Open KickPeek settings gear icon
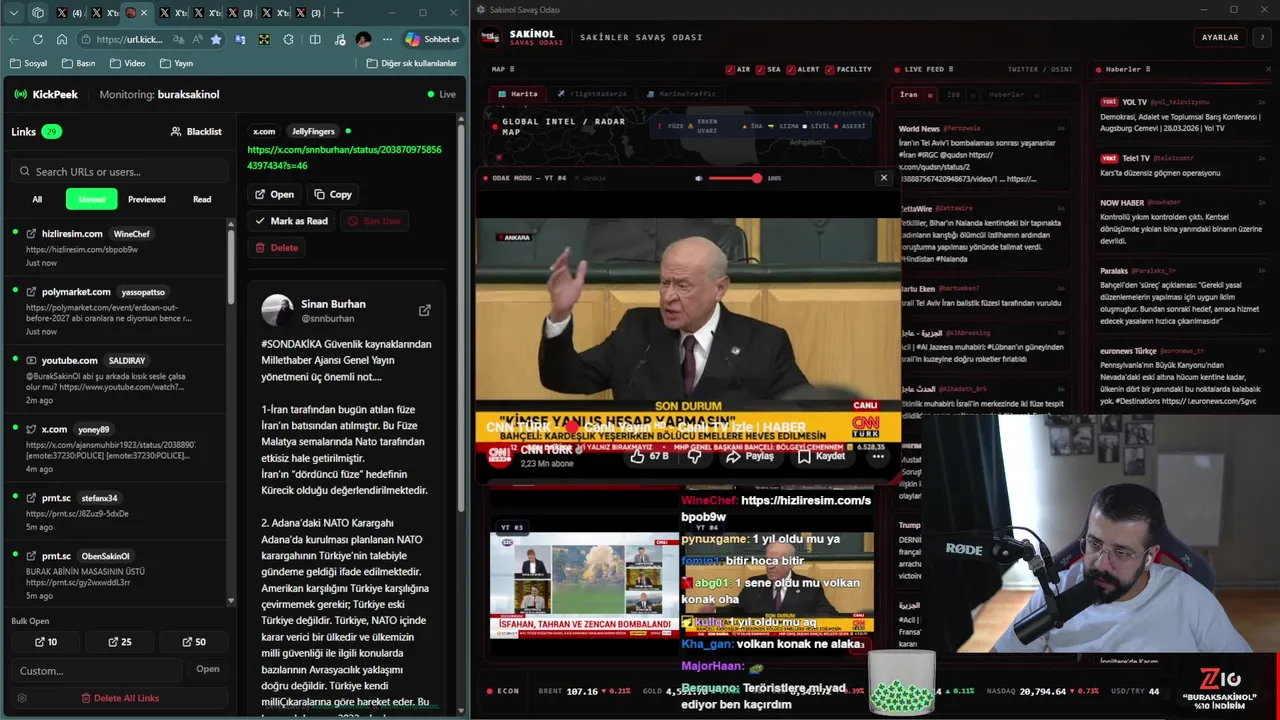Viewport: 1280px width, 720px height. pos(22,698)
